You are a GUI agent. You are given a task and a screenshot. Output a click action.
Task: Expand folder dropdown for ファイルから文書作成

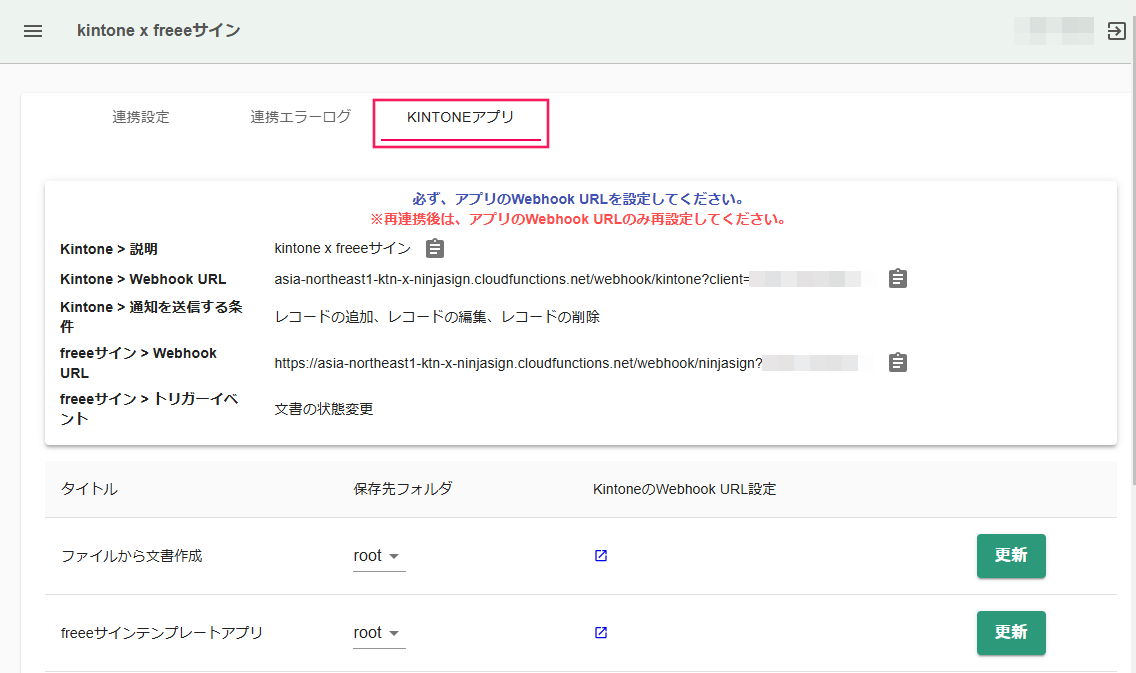coord(379,556)
